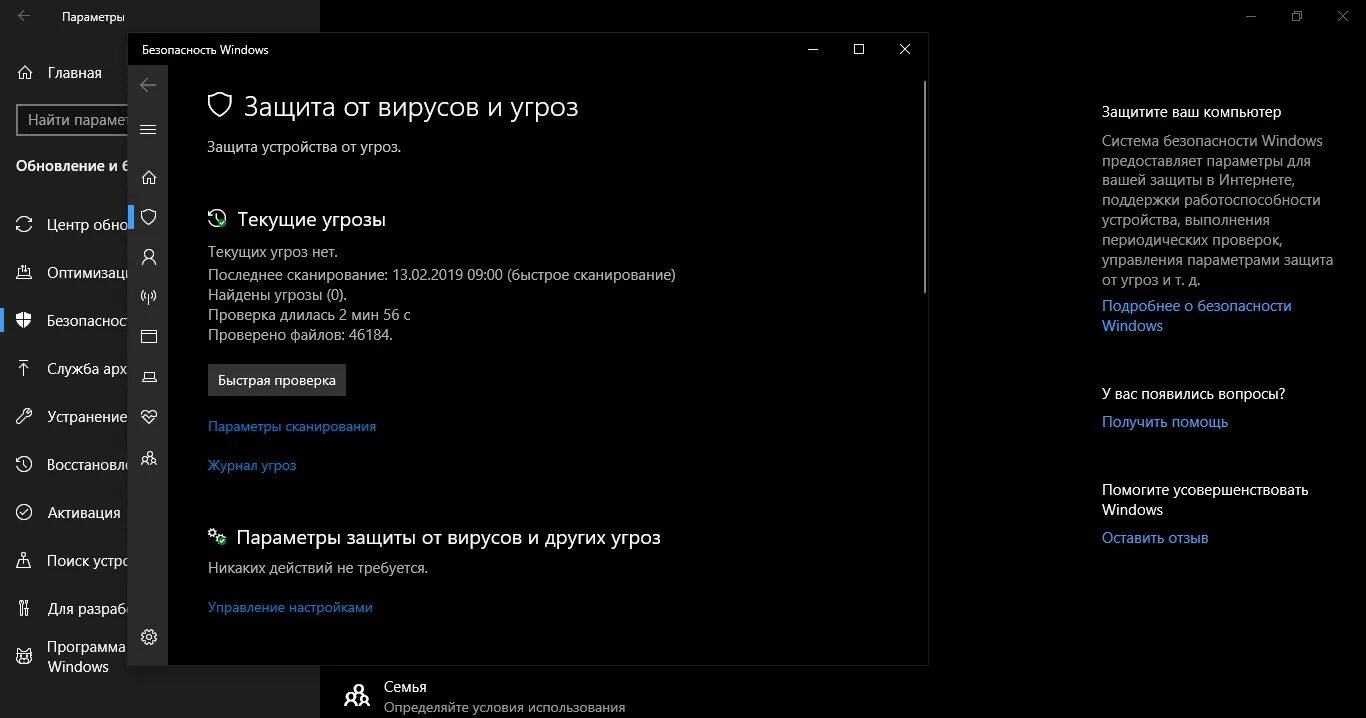Click the Последнее сканирование date line
This screenshot has height=718, width=1366.
441,274
